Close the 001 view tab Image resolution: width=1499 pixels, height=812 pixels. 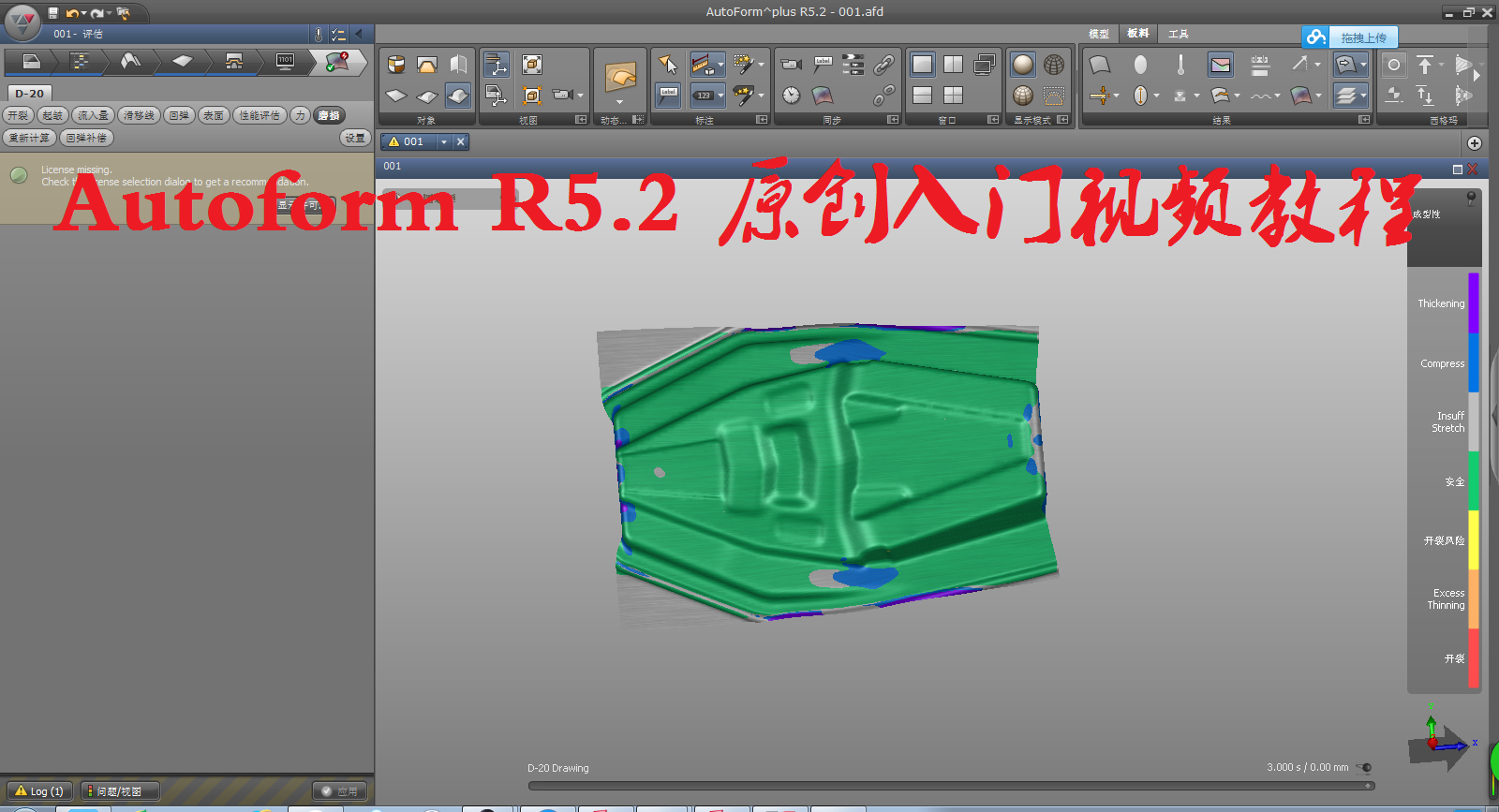click(x=460, y=141)
